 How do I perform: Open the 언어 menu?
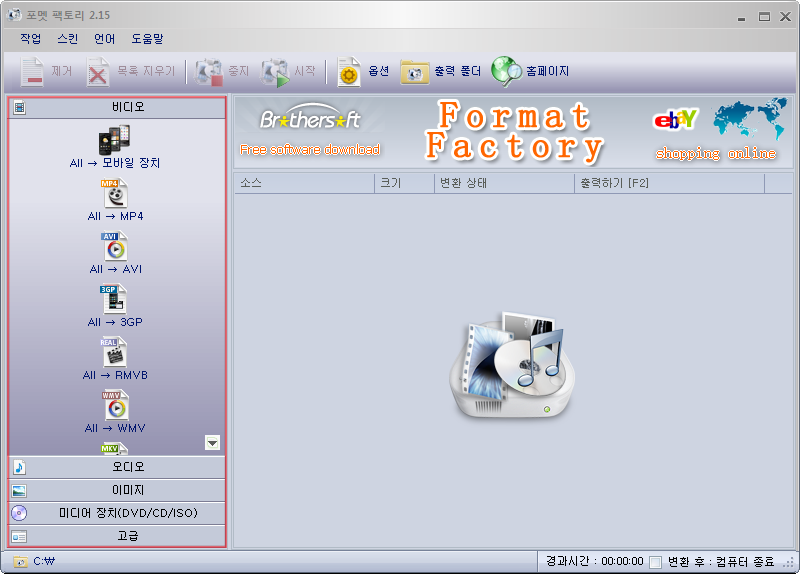pos(105,39)
